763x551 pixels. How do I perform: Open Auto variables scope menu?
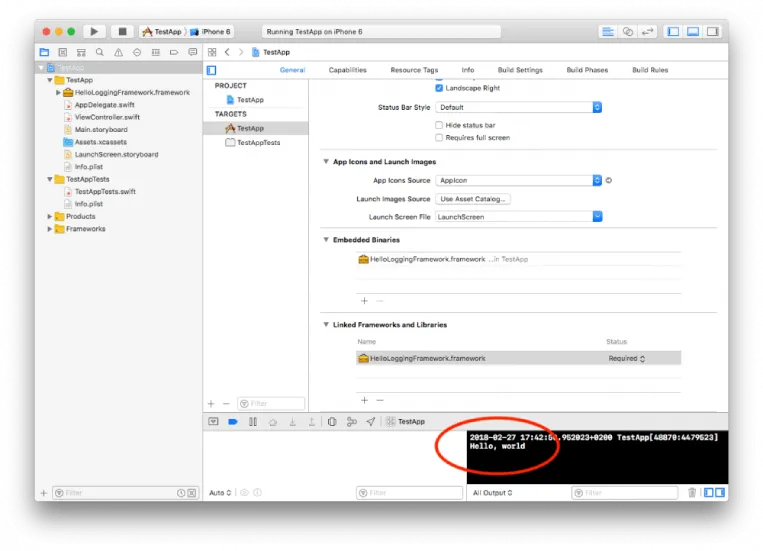click(x=220, y=493)
